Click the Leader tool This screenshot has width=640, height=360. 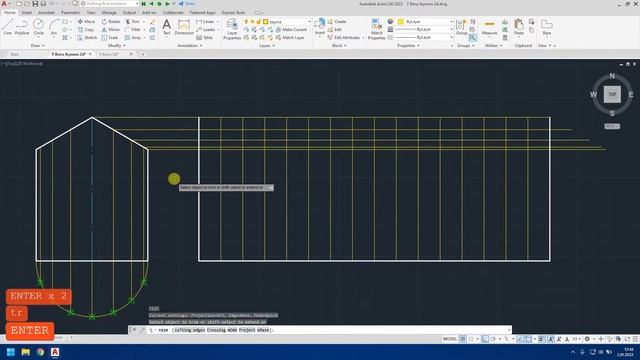point(206,29)
